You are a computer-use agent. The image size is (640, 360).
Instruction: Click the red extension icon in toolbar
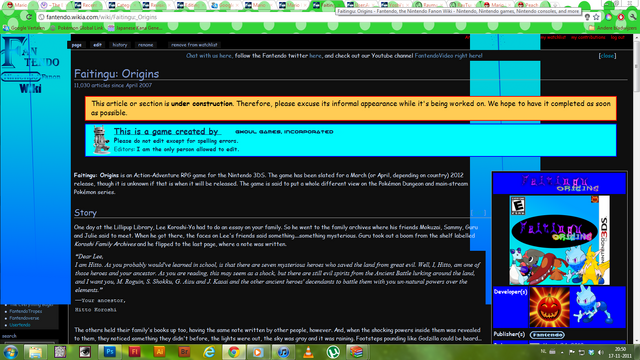[620, 17]
